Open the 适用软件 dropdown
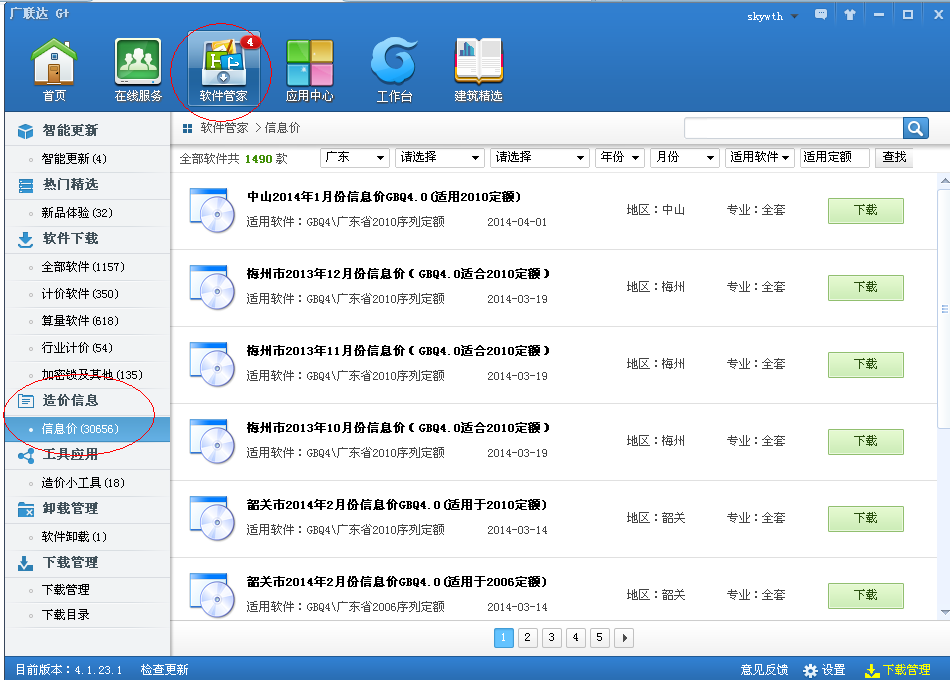Screen dimensions: 950x680 (760, 158)
